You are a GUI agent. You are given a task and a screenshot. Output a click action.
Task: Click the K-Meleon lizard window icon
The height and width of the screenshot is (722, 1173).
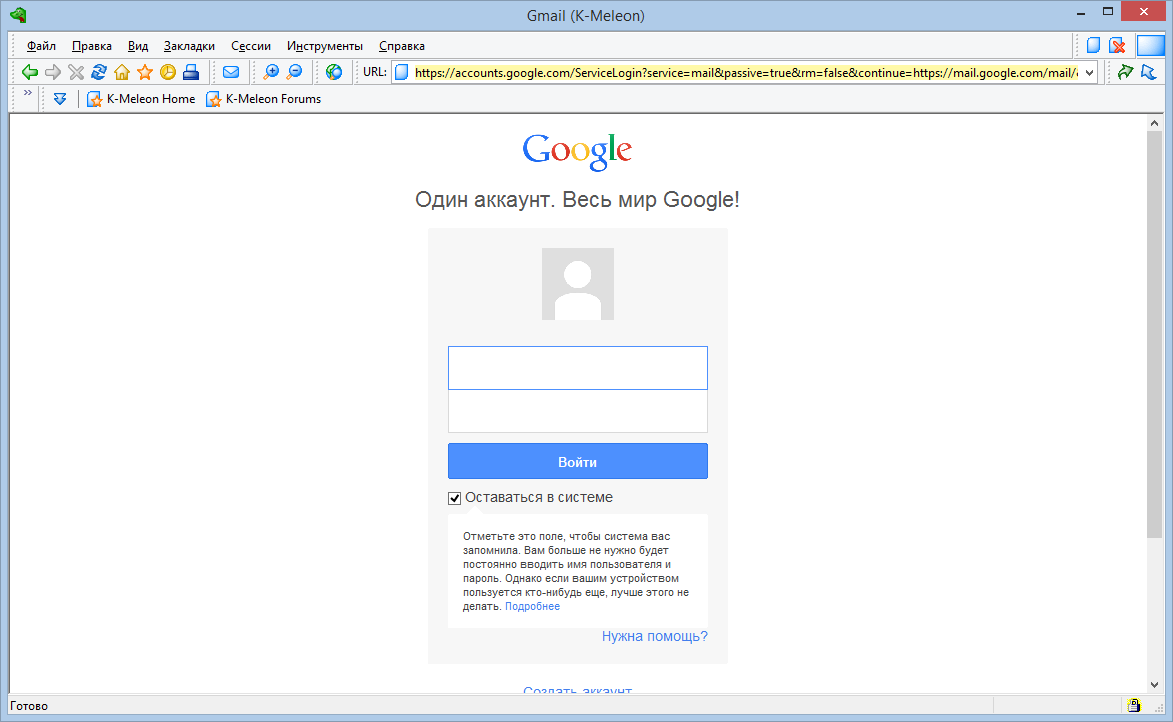[19, 14]
